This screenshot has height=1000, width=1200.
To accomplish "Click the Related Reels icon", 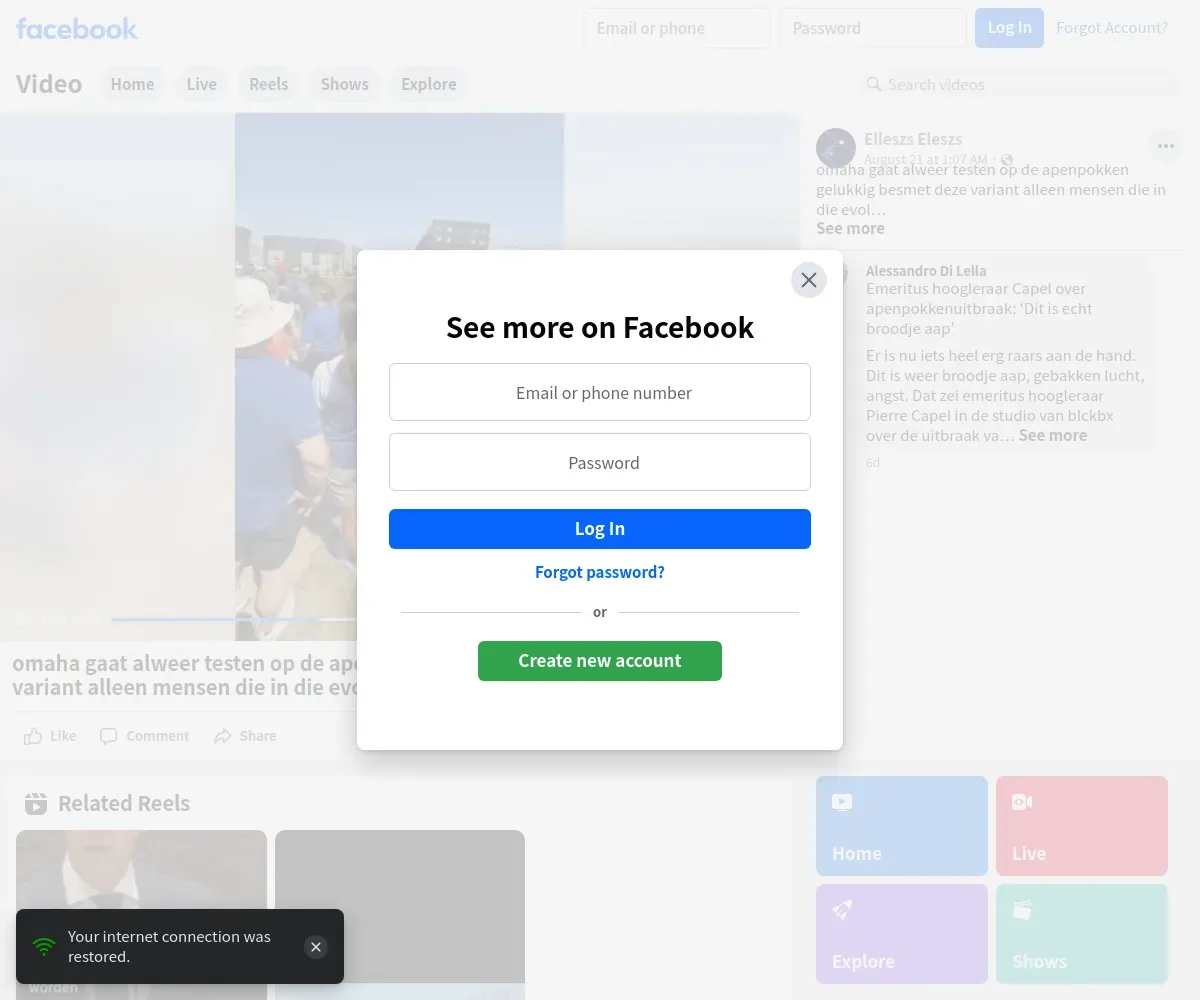I will [36, 803].
